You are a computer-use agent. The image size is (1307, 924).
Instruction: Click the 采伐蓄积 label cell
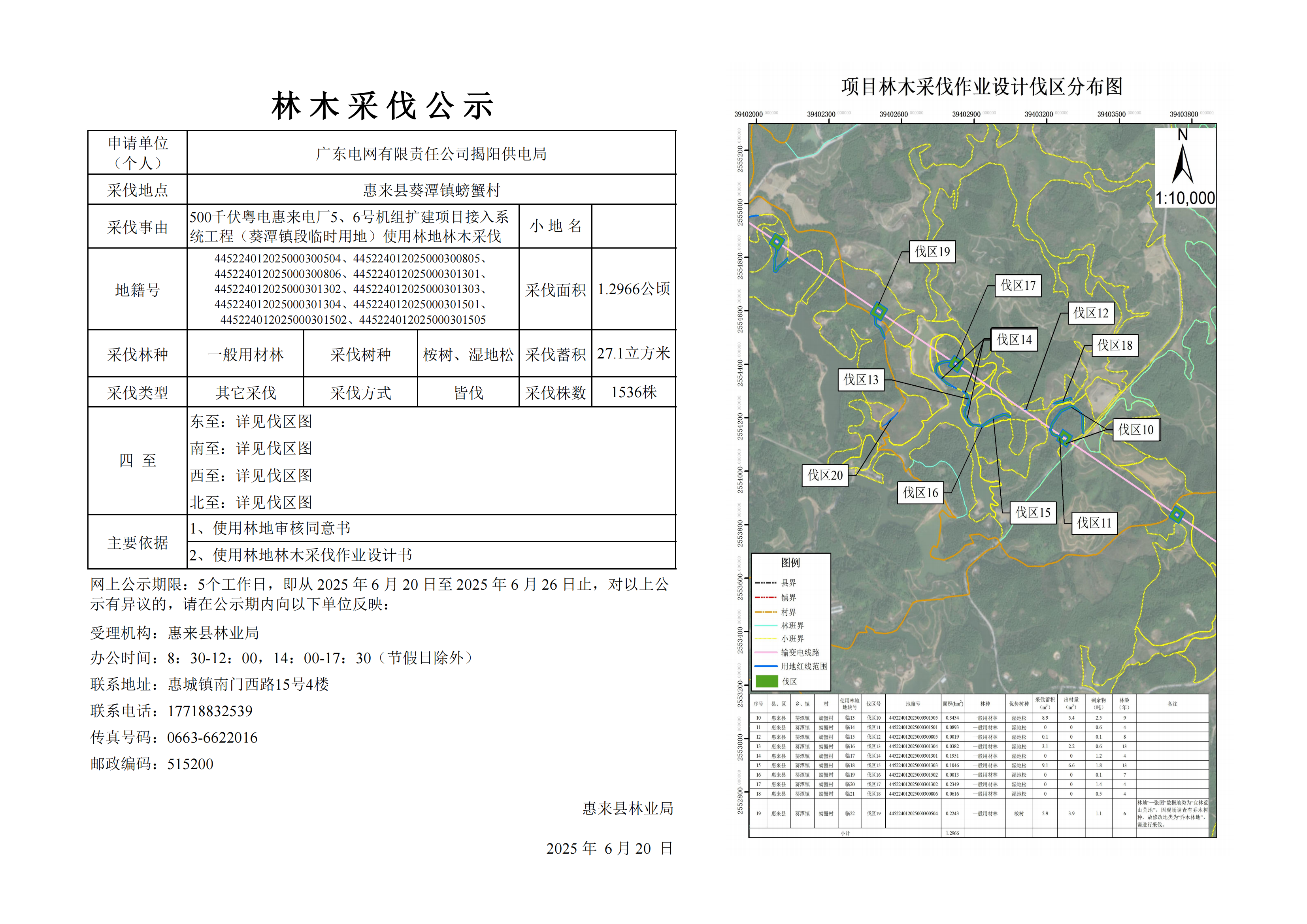tap(556, 354)
